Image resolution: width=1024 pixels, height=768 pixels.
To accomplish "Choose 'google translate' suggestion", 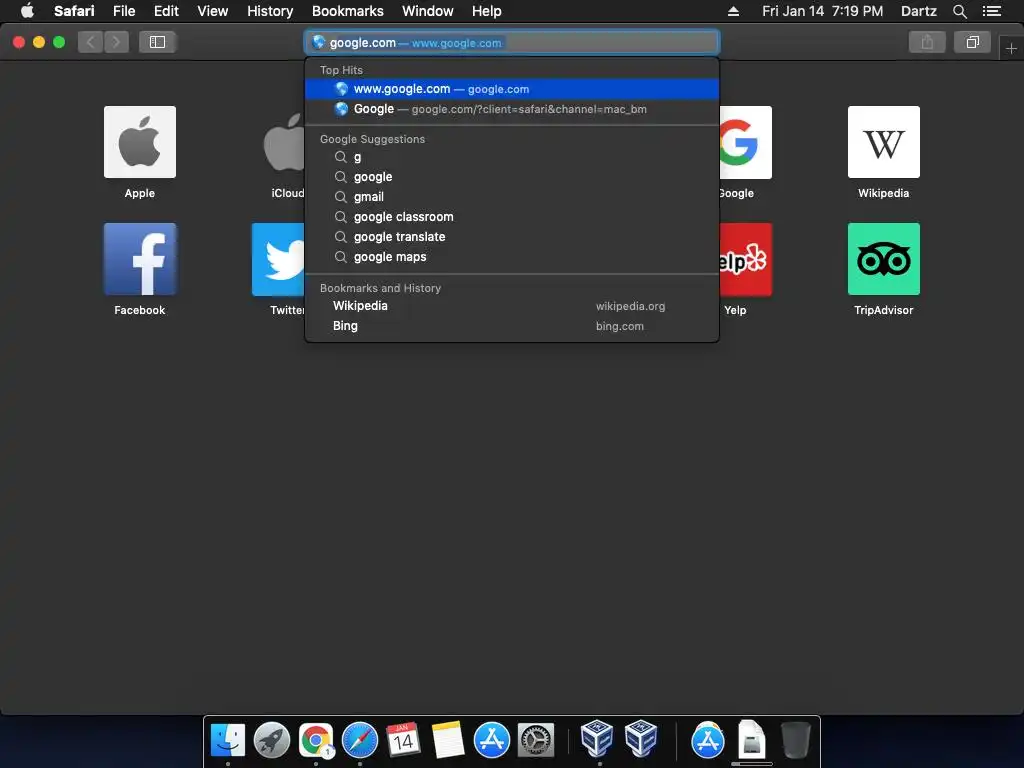I will [512, 237].
